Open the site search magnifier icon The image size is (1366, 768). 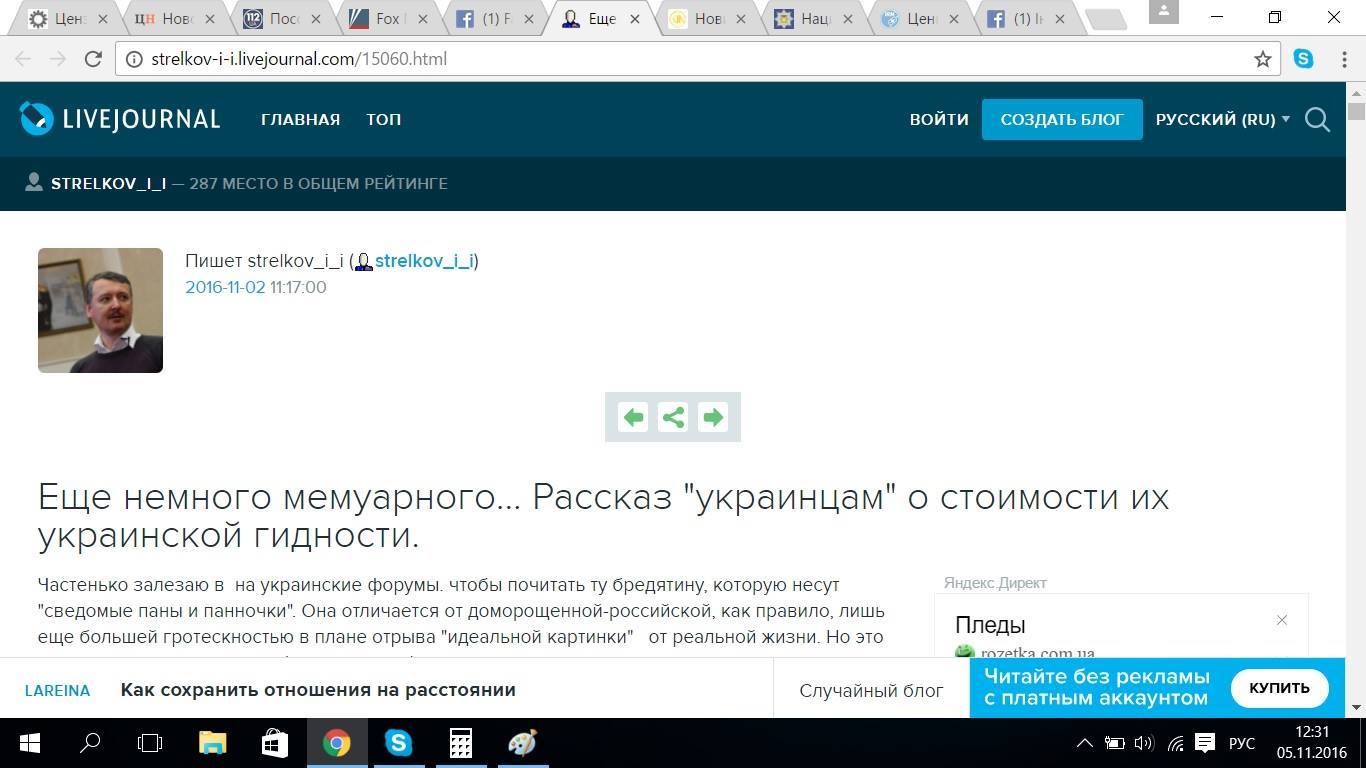1317,120
